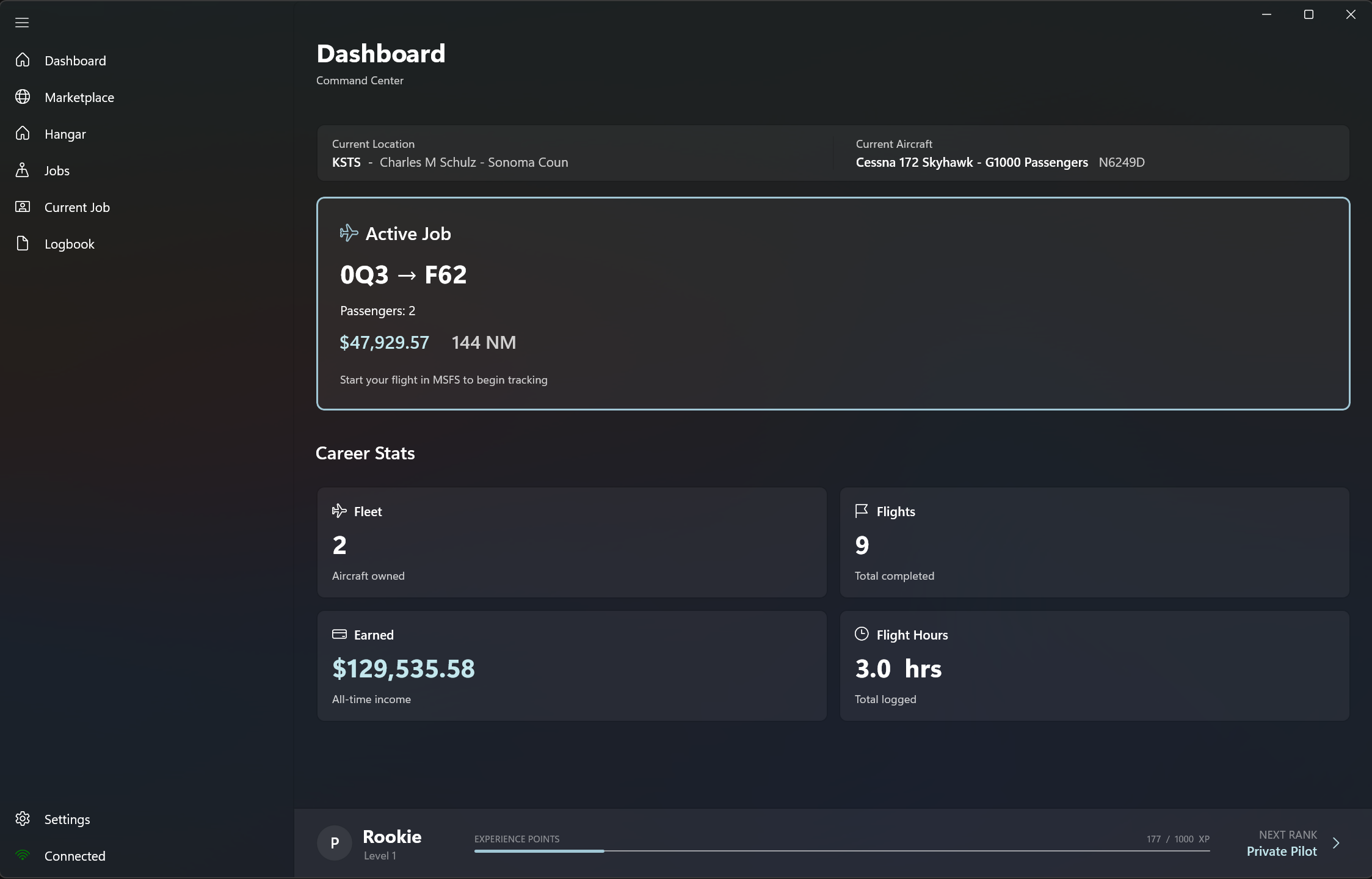Screen dimensions: 1372x879
Task: Select the Flight Hours clock icon
Action: [x=862, y=634]
